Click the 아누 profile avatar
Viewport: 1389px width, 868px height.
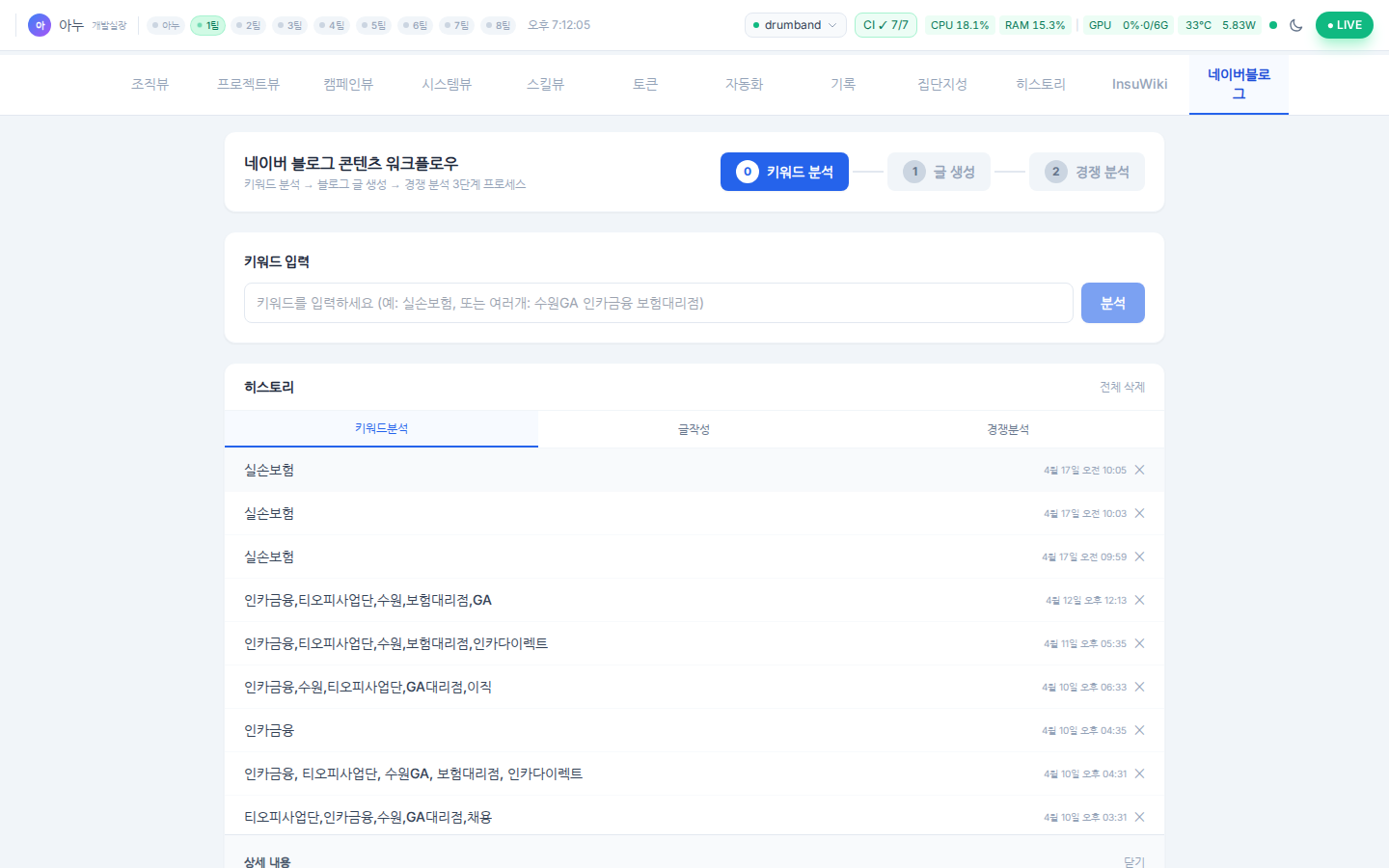(x=40, y=25)
